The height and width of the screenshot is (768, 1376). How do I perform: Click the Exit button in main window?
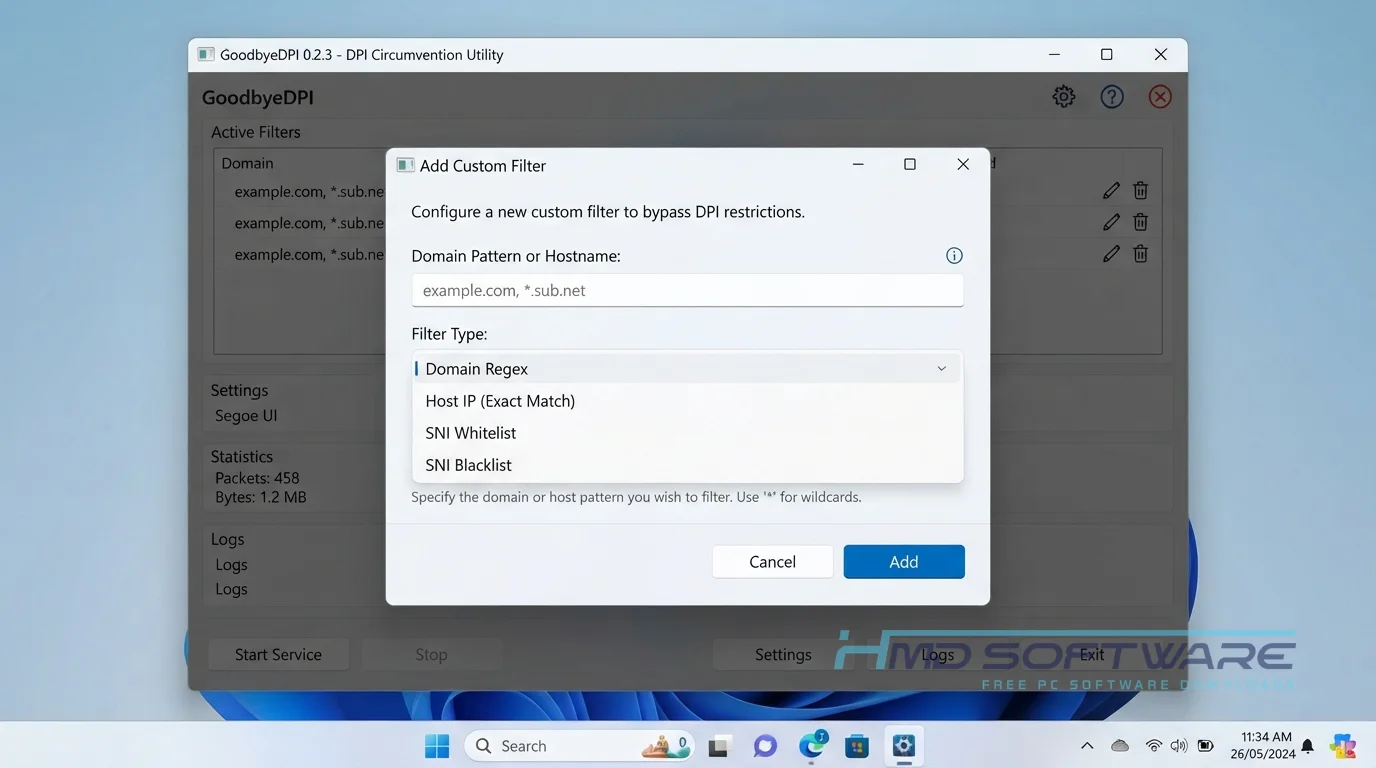pos(1091,655)
